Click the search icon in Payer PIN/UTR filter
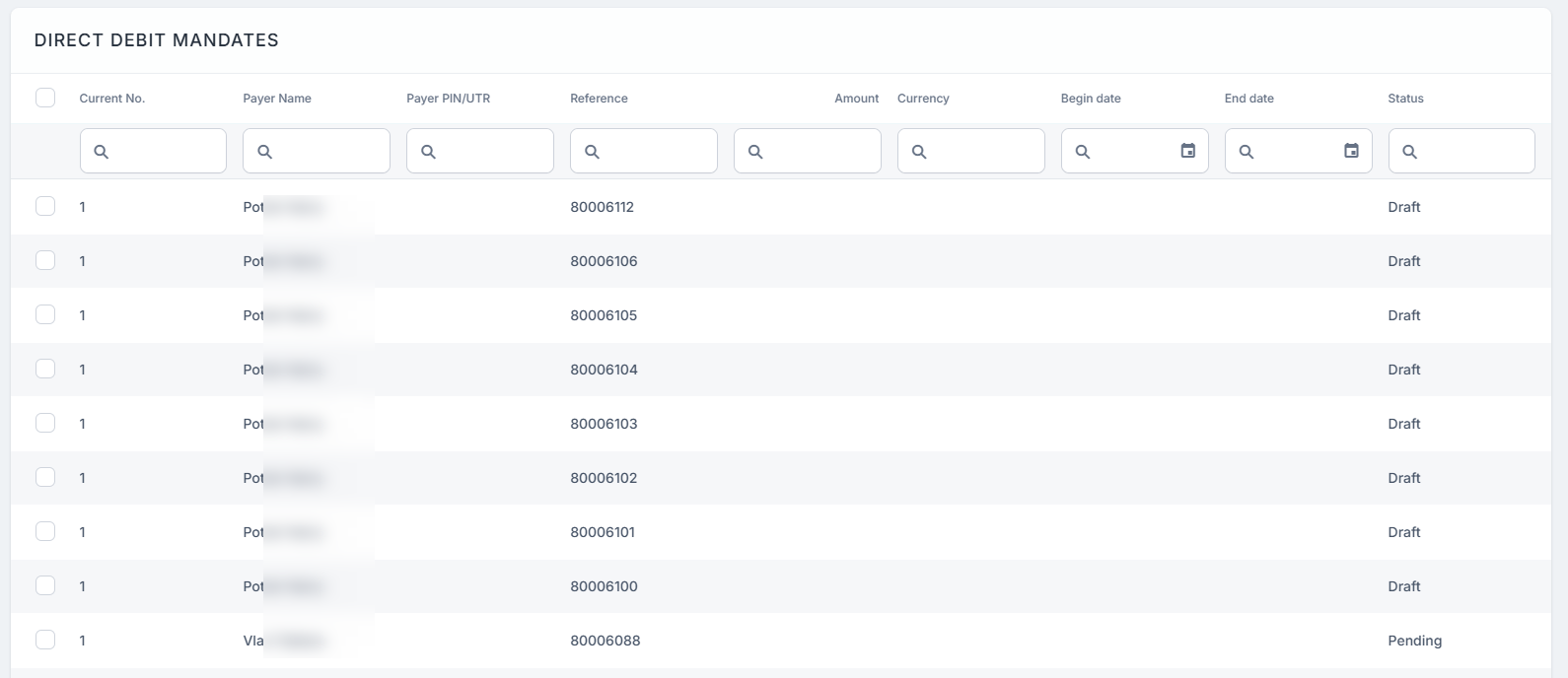 [x=428, y=152]
